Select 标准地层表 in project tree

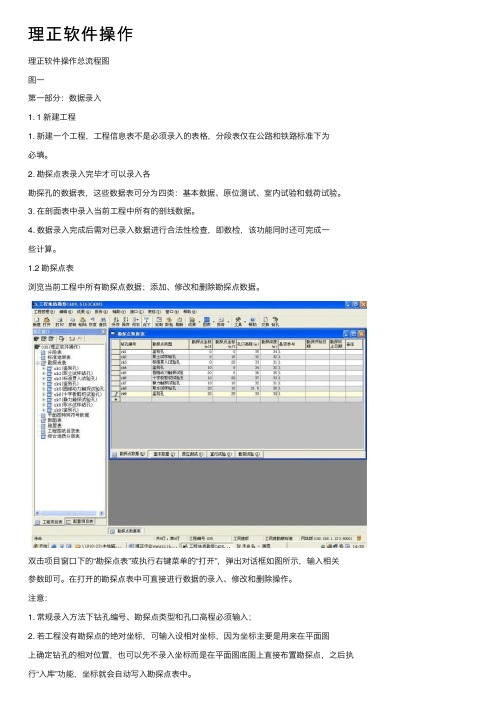(59, 357)
